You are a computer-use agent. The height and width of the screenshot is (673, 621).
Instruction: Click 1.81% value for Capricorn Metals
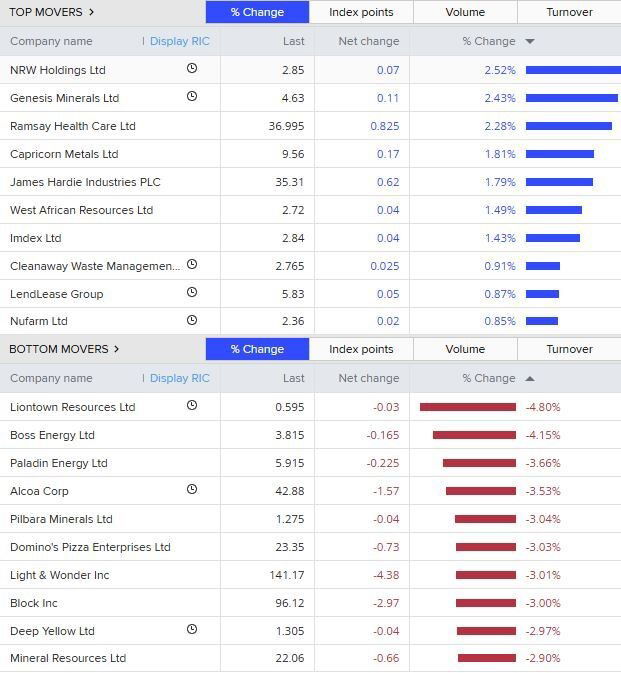pos(500,154)
